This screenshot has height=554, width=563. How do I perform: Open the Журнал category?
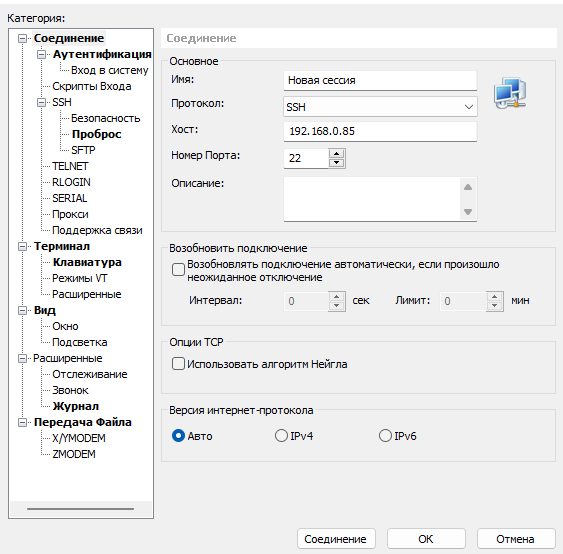coord(75,406)
